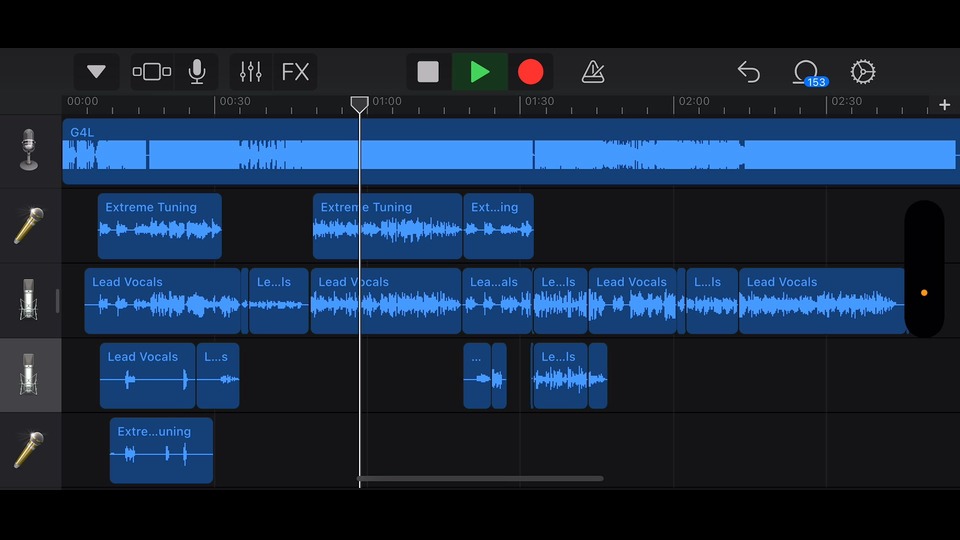The image size is (960, 540).
Task: Toggle the metronome on or off
Action: point(593,72)
